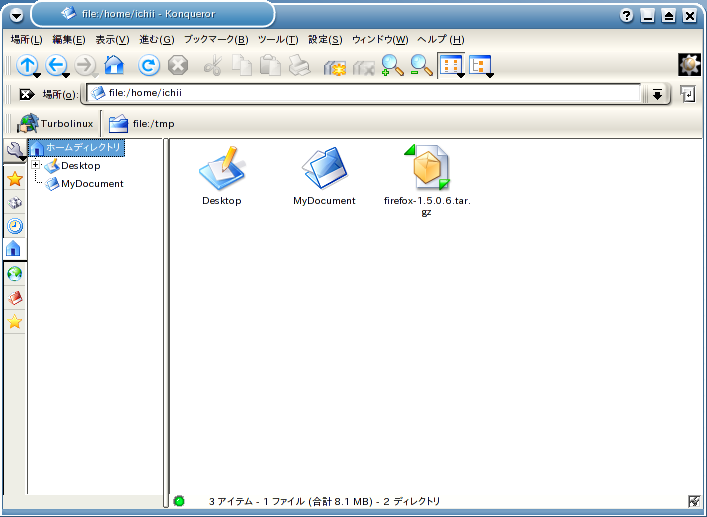Click the Back arrow toolbar button
Viewport: 707px width, 517px height.
click(x=55, y=65)
